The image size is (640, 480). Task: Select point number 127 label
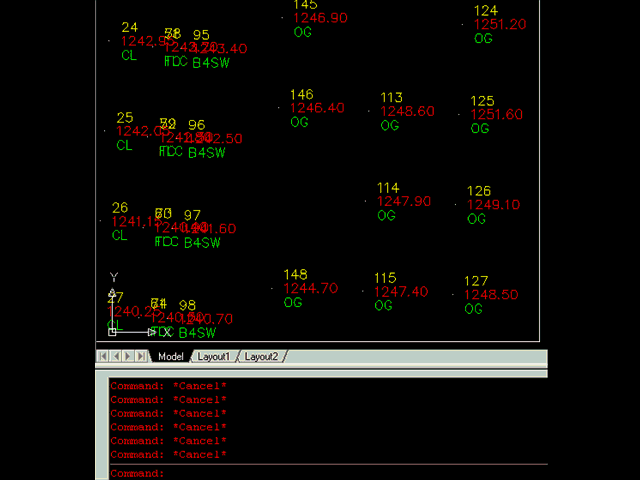pyautogui.click(x=476, y=281)
